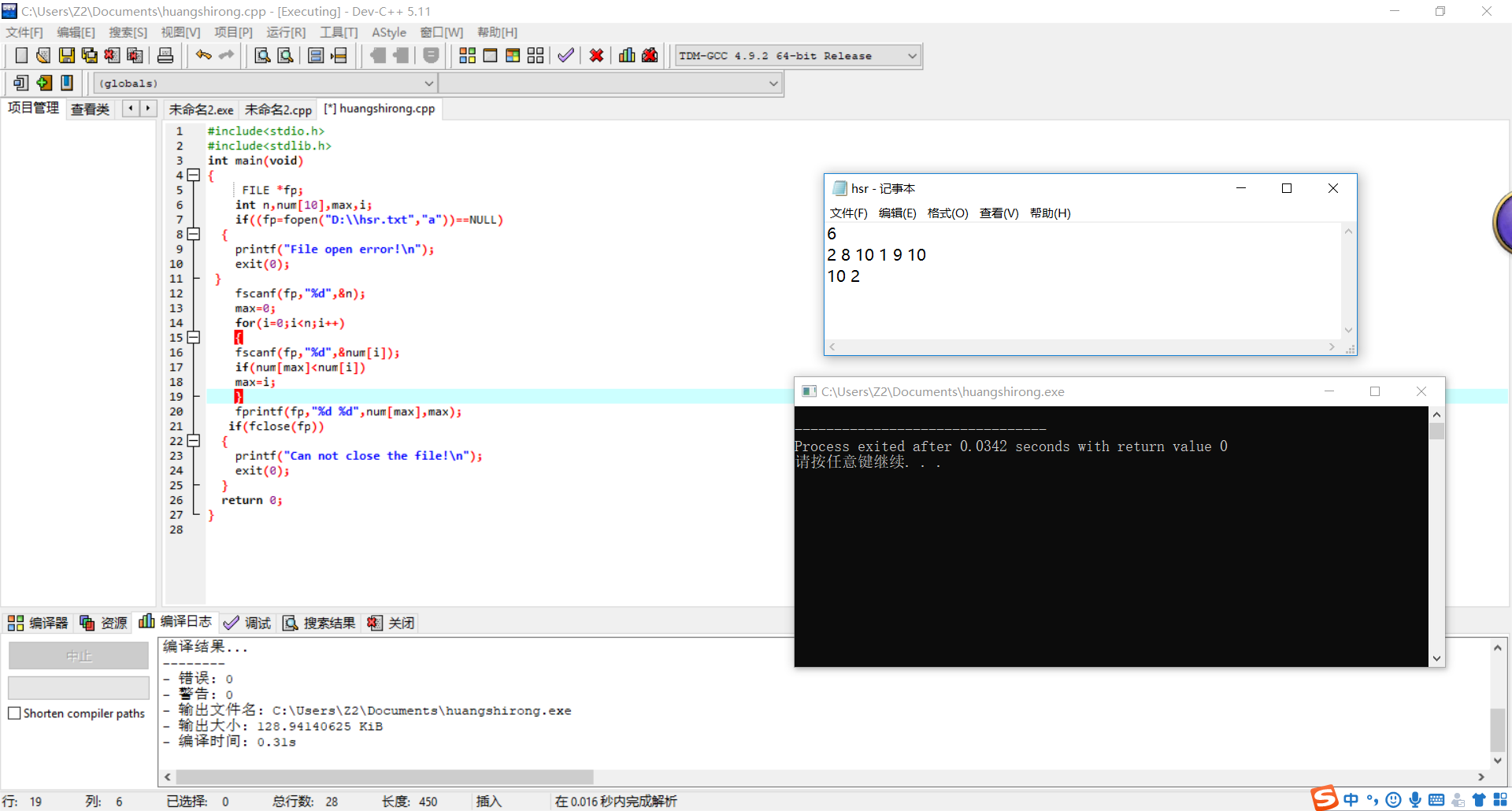Switch to the huangshirong.cpp editor tab
Image resolution: width=1512 pixels, height=811 pixels.
point(380,109)
